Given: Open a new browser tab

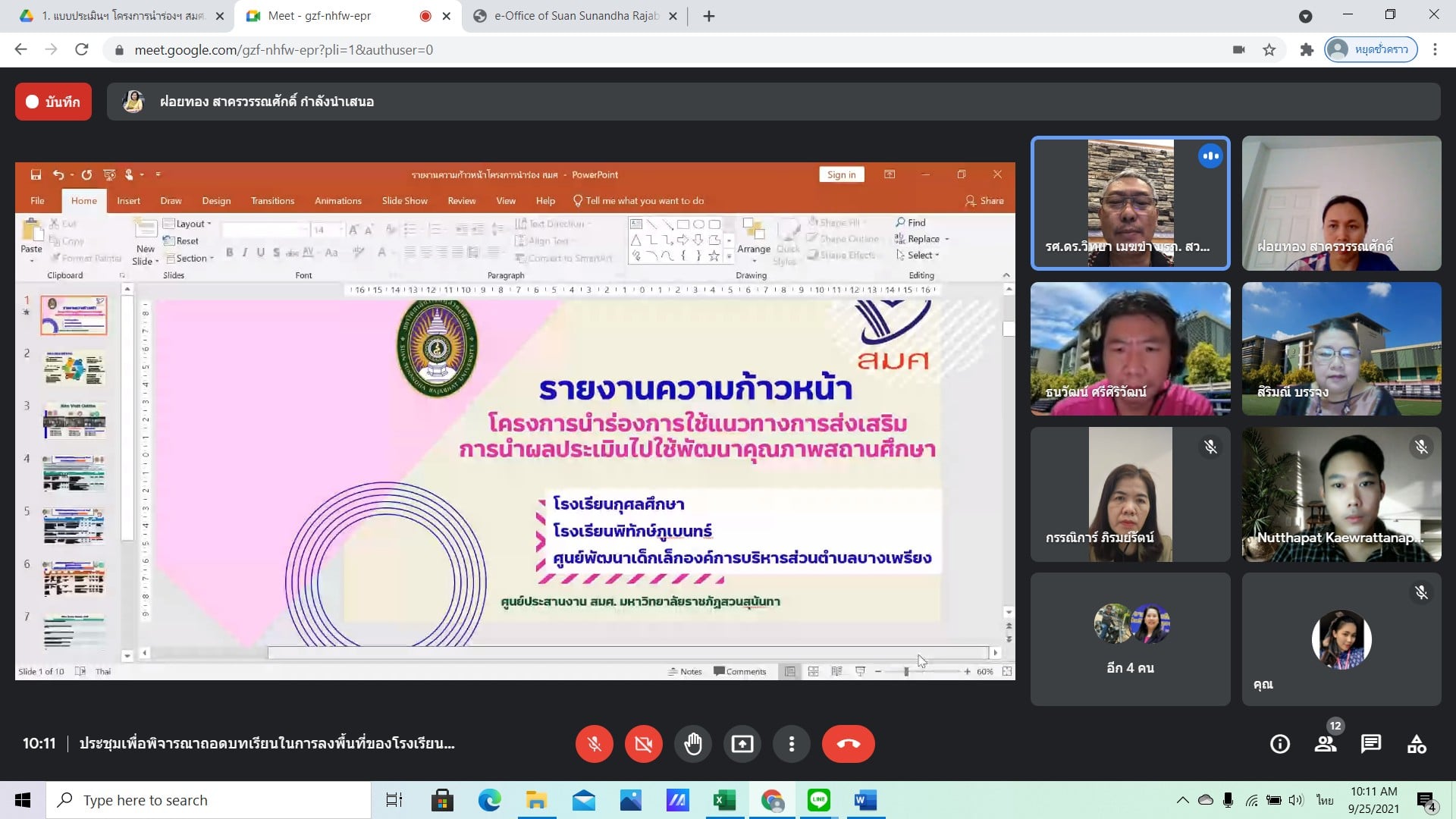Looking at the screenshot, I should [x=709, y=16].
